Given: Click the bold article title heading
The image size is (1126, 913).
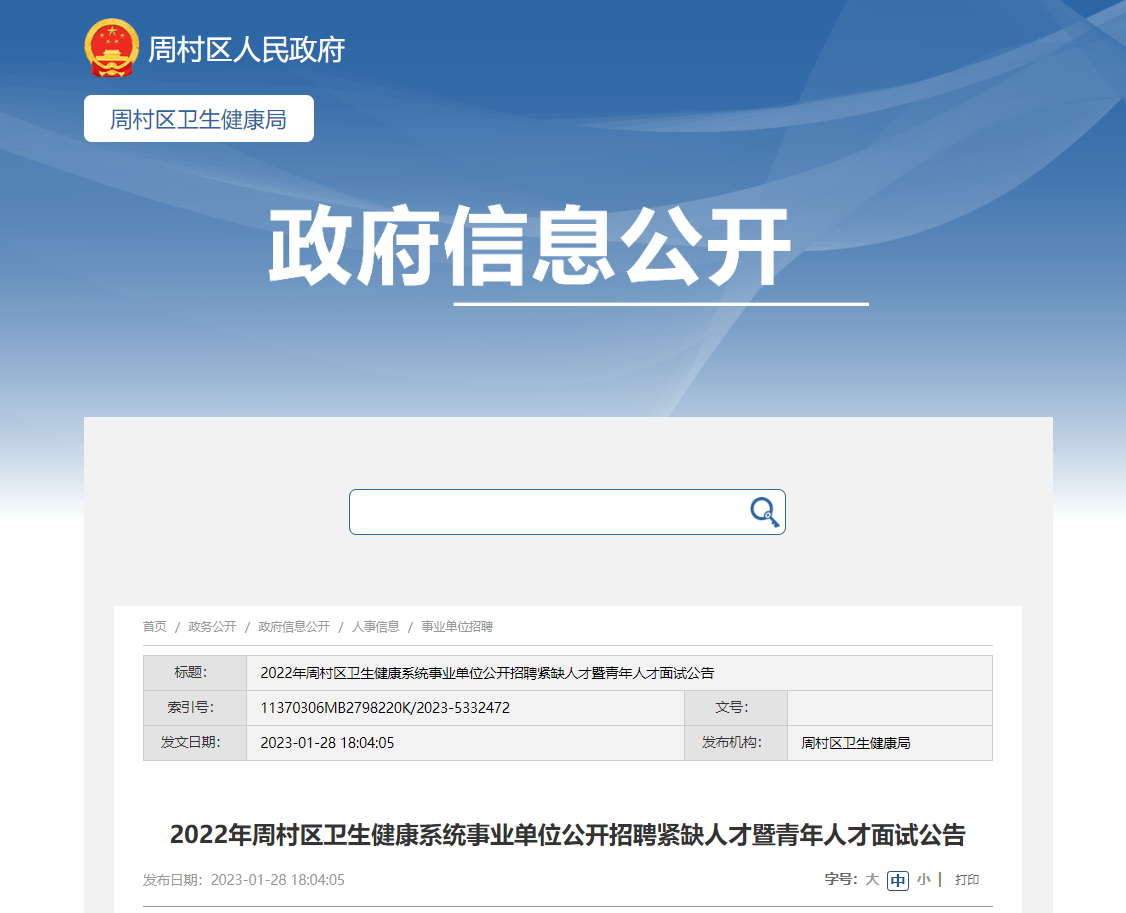Looking at the screenshot, I should pyautogui.click(x=567, y=835).
